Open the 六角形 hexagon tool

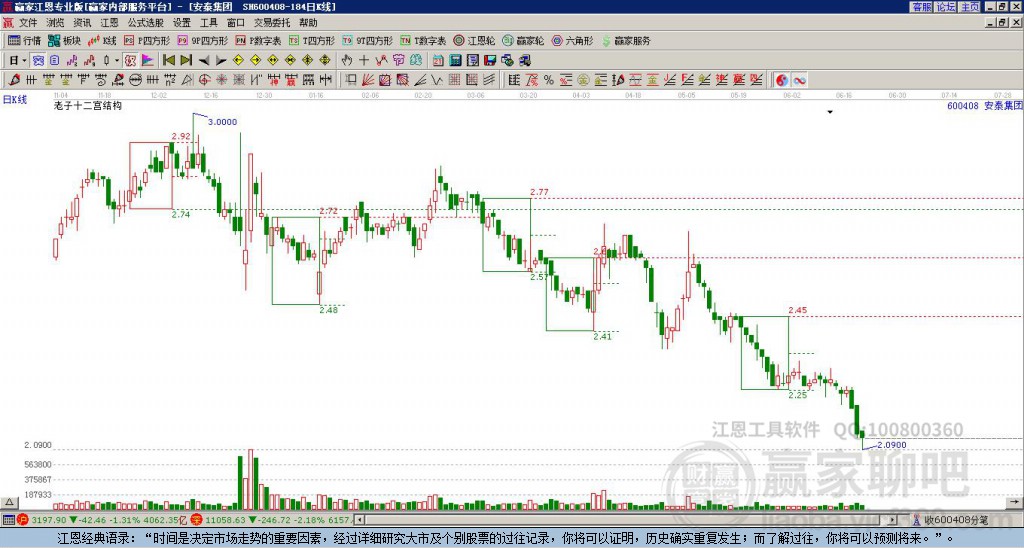tap(572, 40)
